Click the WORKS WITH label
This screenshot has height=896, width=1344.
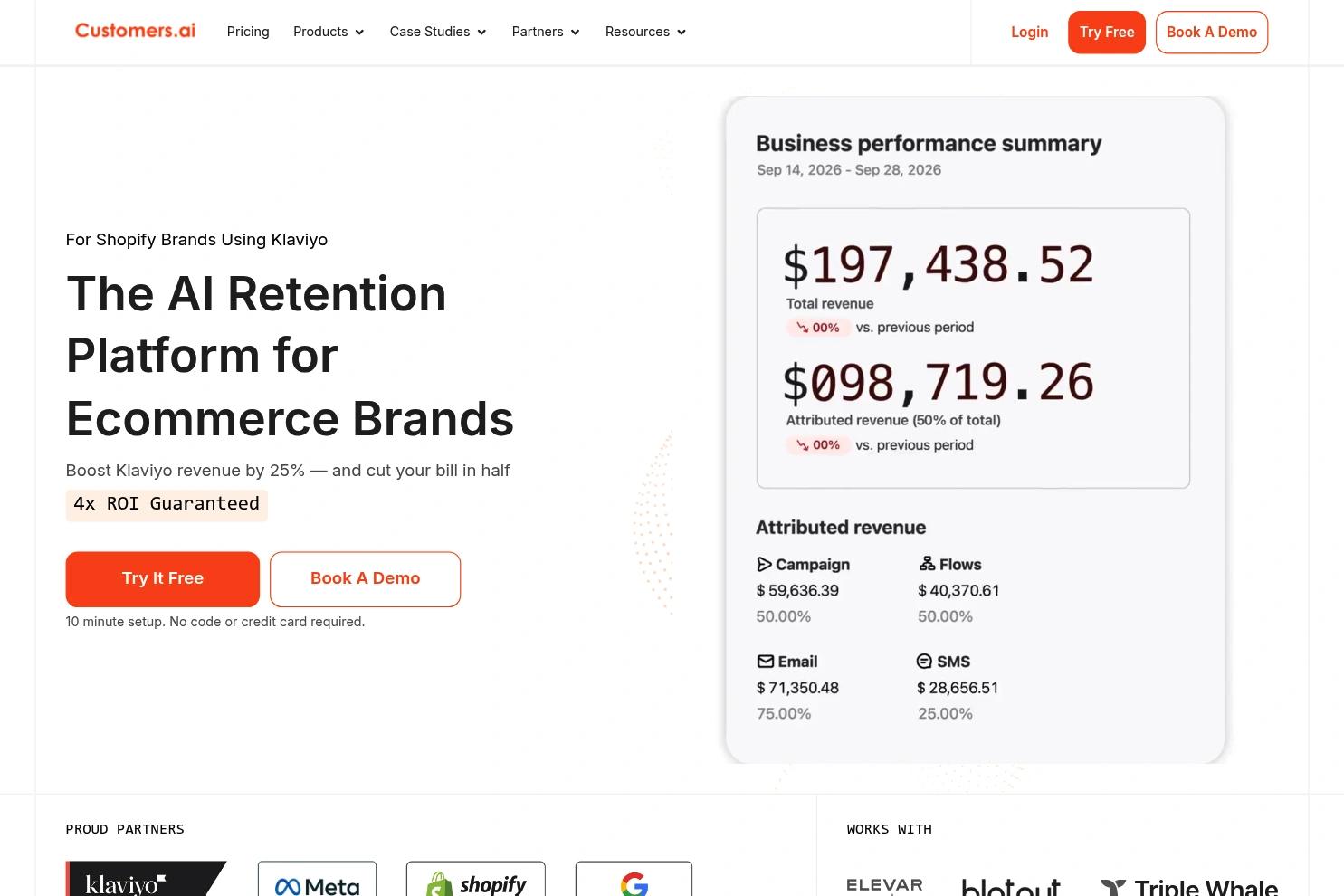[890, 829]
